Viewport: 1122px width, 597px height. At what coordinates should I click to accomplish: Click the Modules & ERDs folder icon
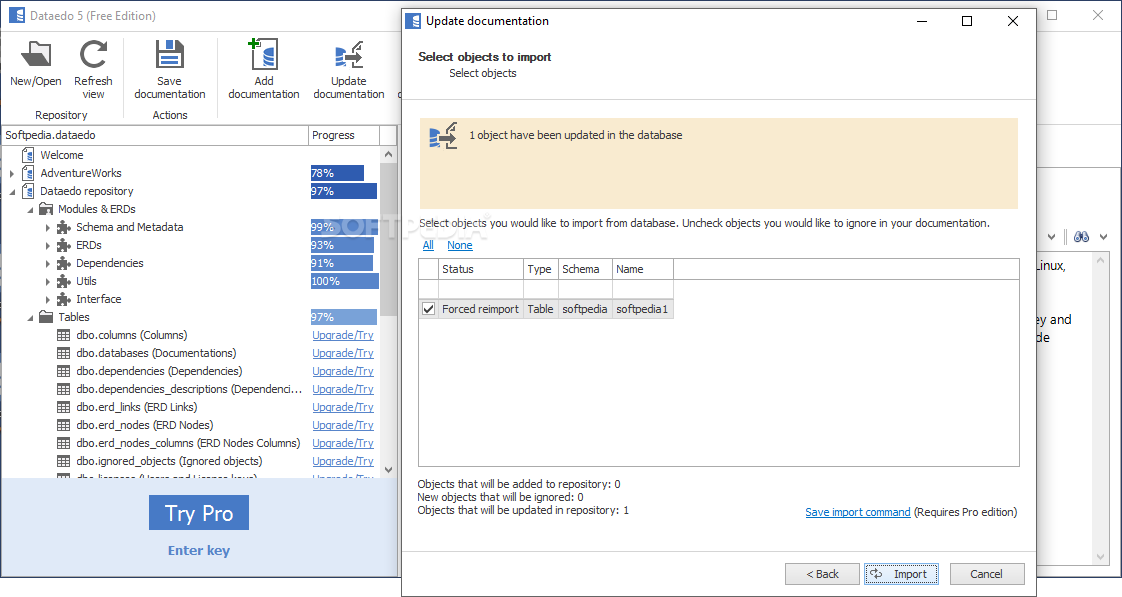(x=46, y=209)
